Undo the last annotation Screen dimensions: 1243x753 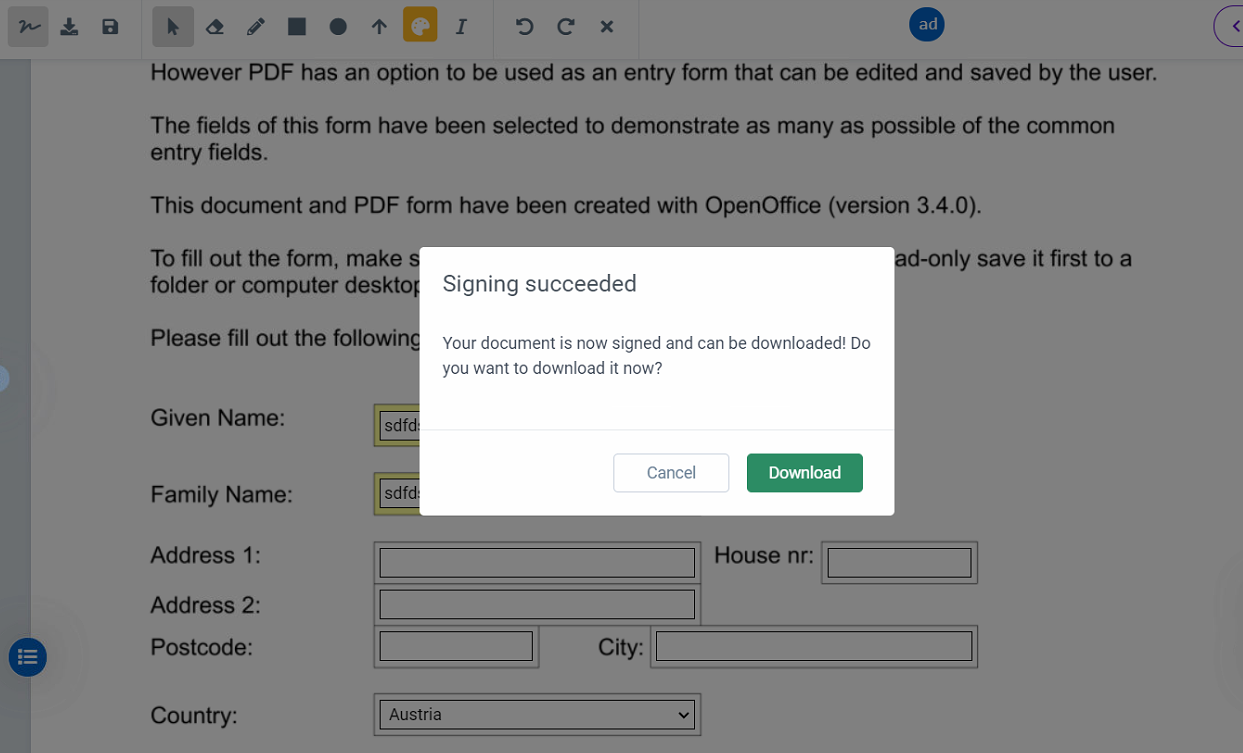[524, 27]
